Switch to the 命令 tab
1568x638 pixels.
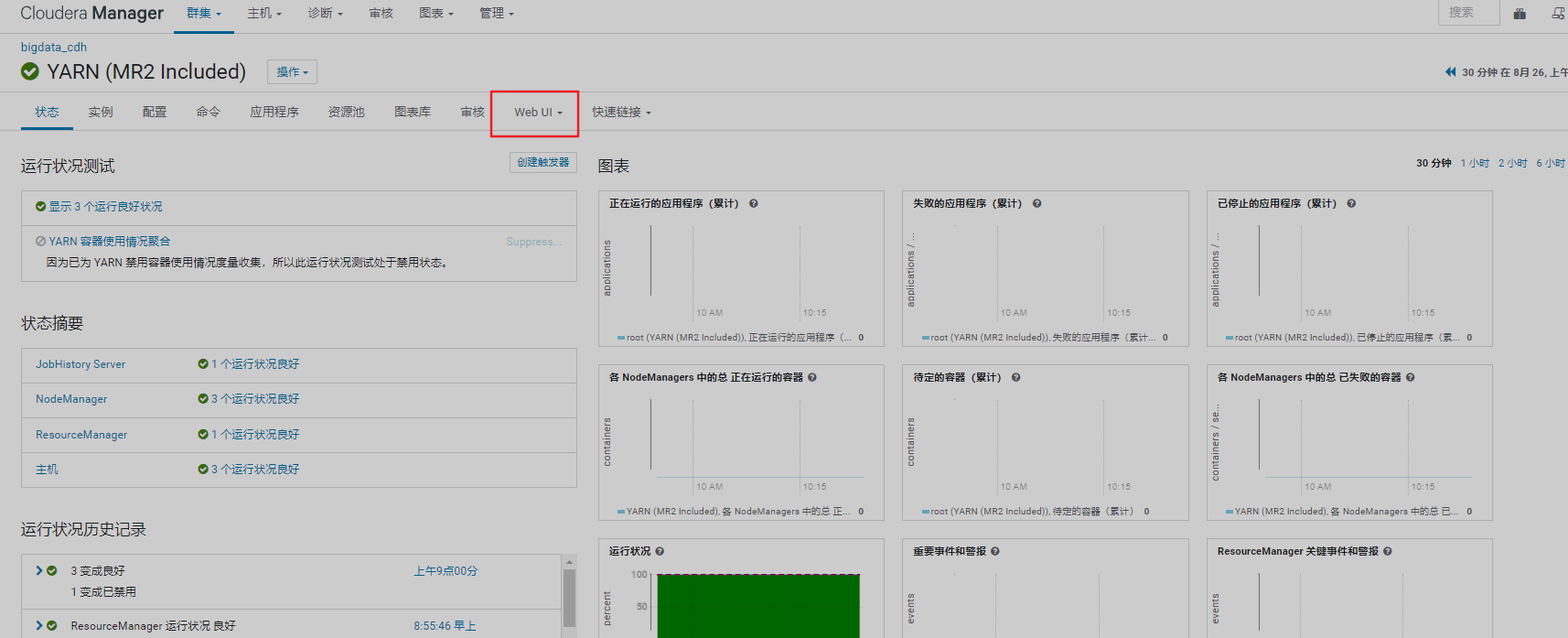coord(209,113)
